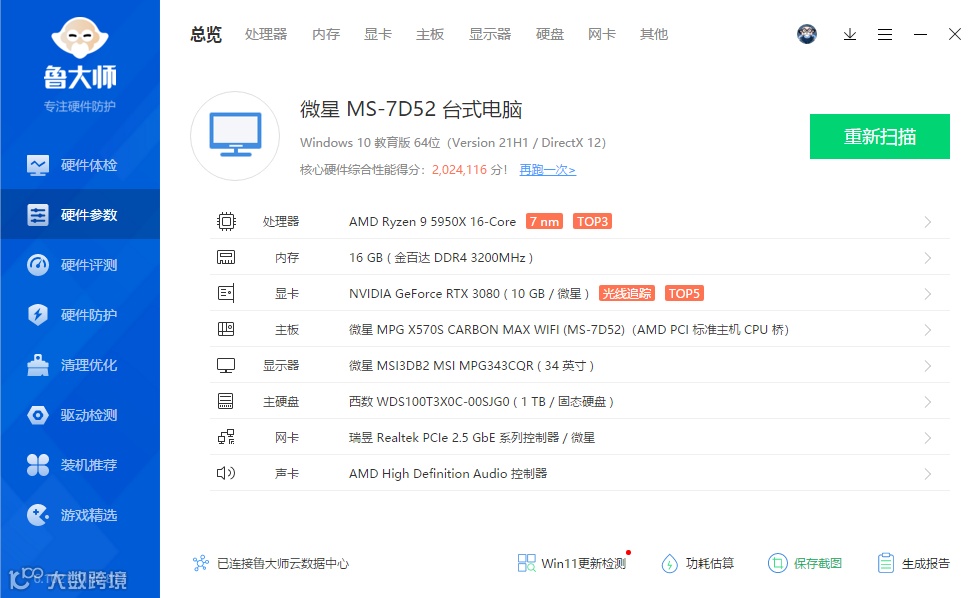979x598 pixels.
Task: Open 驱动检测 sidebar icon
Action: pyautogui.click(x=38, y=414)
